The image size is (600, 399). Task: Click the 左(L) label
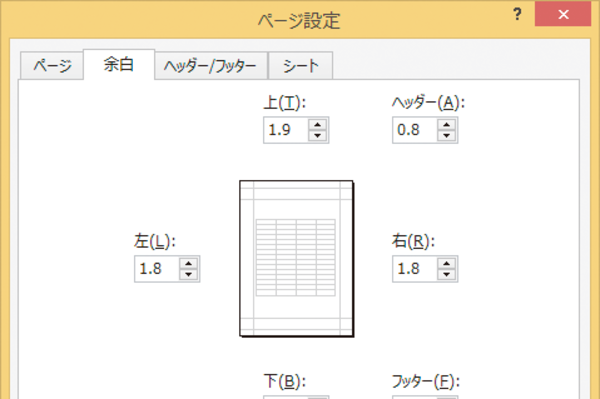(155, 241)
